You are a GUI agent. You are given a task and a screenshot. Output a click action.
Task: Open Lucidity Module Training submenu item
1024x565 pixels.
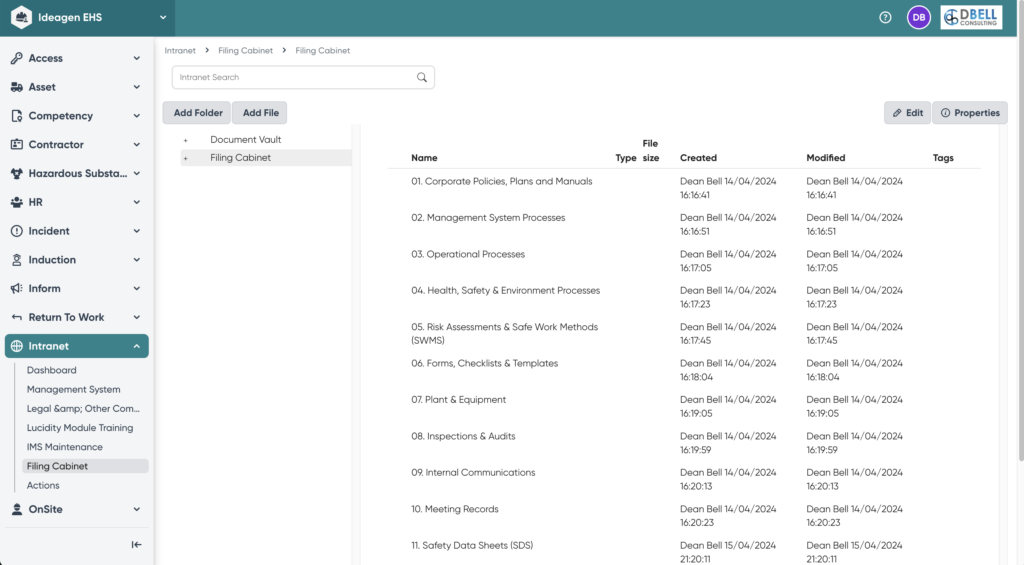80,427
